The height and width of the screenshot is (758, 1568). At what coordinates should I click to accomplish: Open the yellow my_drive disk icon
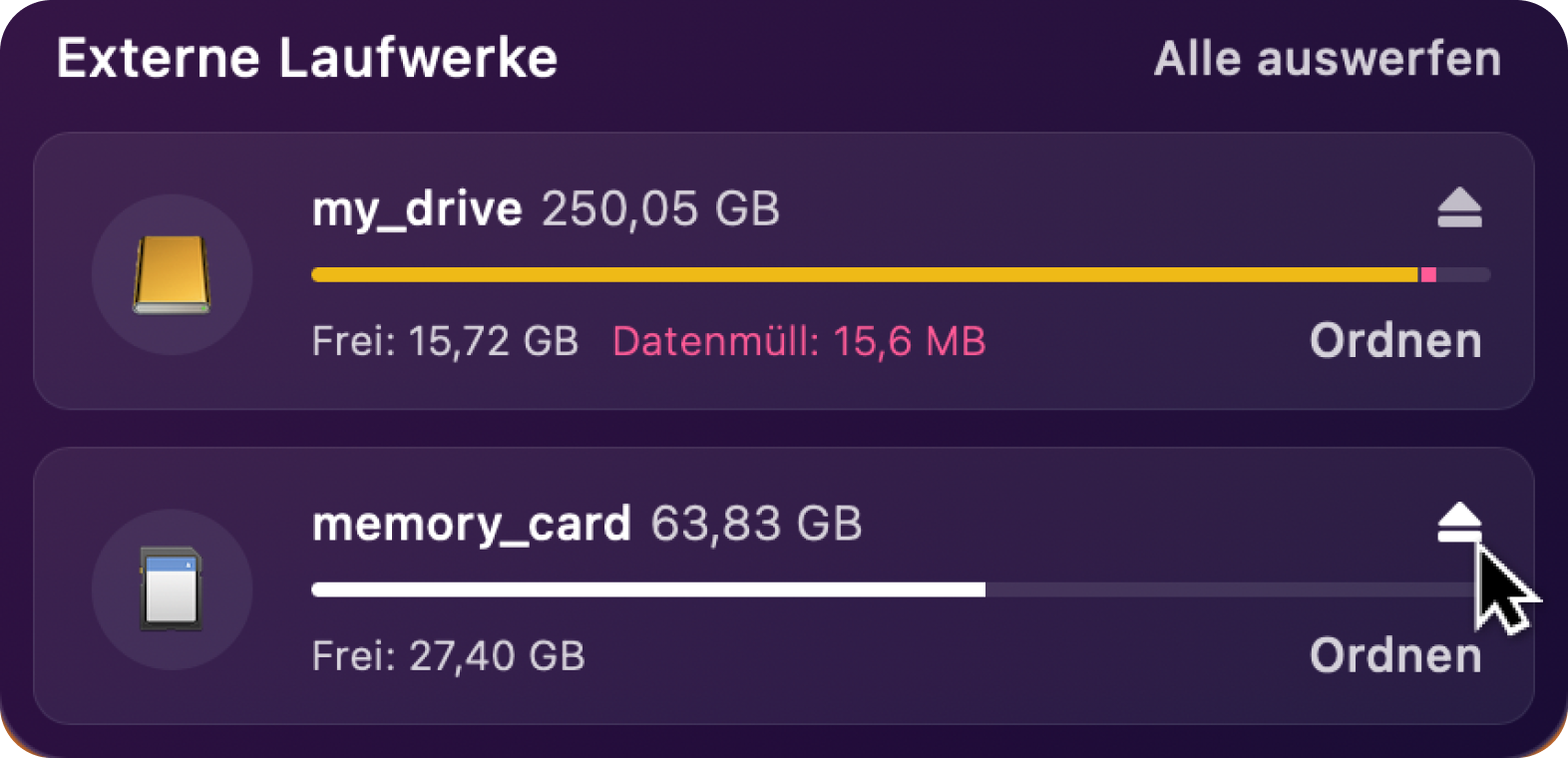coord(172,274)
